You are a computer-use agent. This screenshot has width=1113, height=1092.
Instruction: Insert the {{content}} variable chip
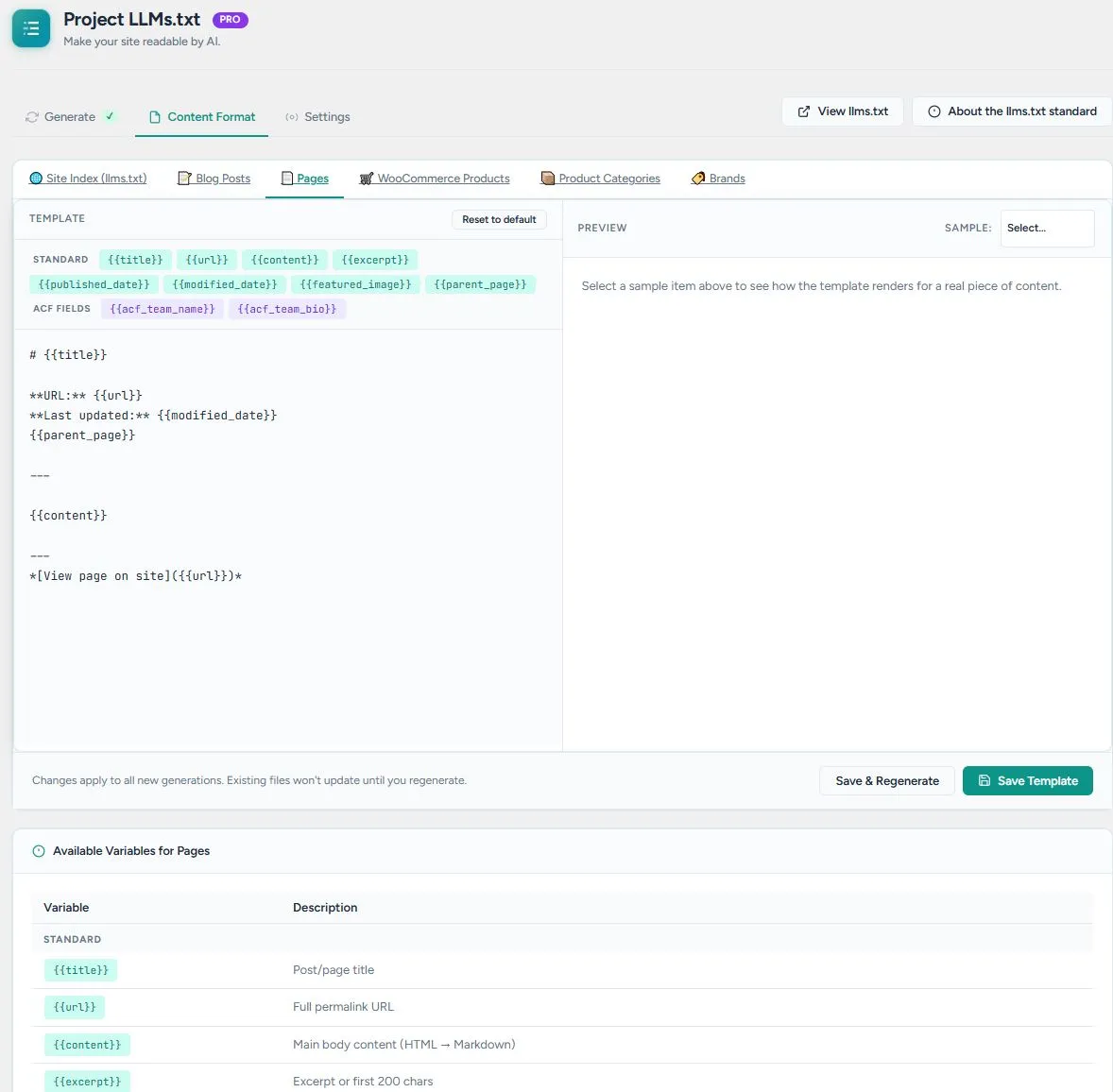click(284, 260)
